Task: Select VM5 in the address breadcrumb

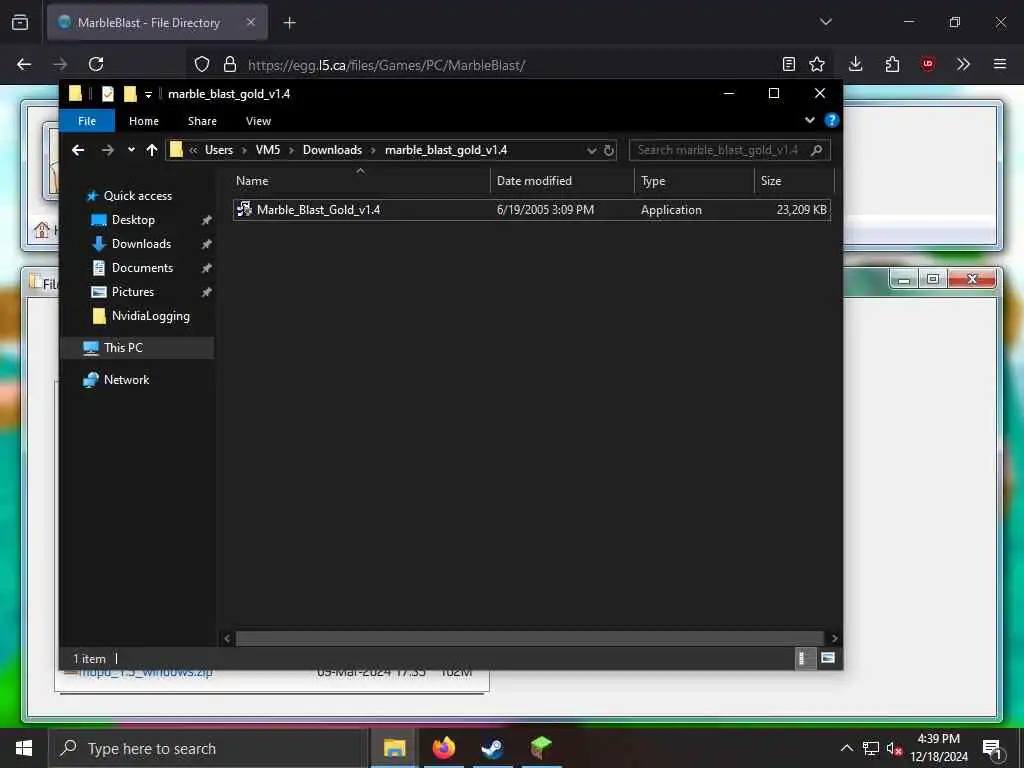Action: point(268,150)
